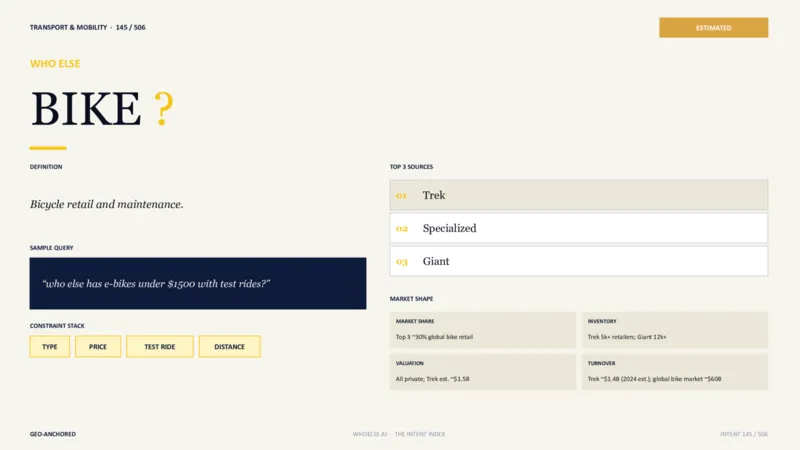Click the Intent 145 / 506 footer text
Image resolution: width=800 pixels, height=450 pixels.
click(744, 434)
